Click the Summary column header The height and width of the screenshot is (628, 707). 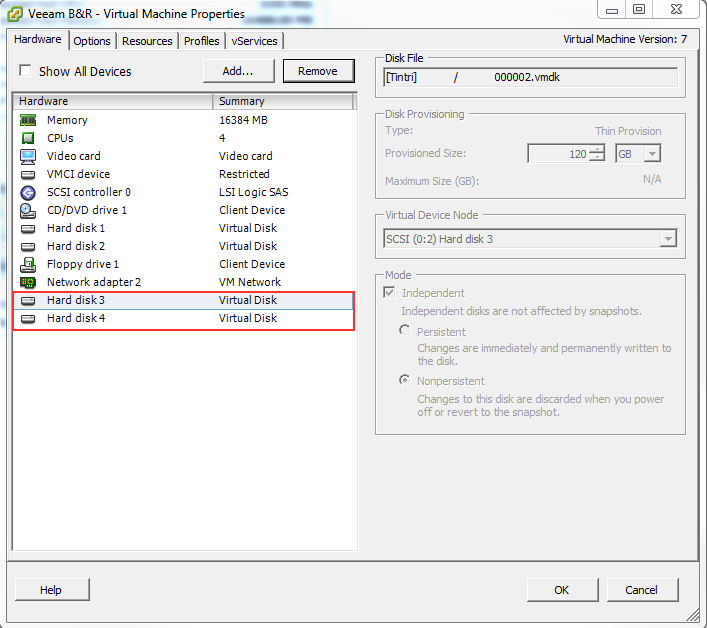coord(283,101)
